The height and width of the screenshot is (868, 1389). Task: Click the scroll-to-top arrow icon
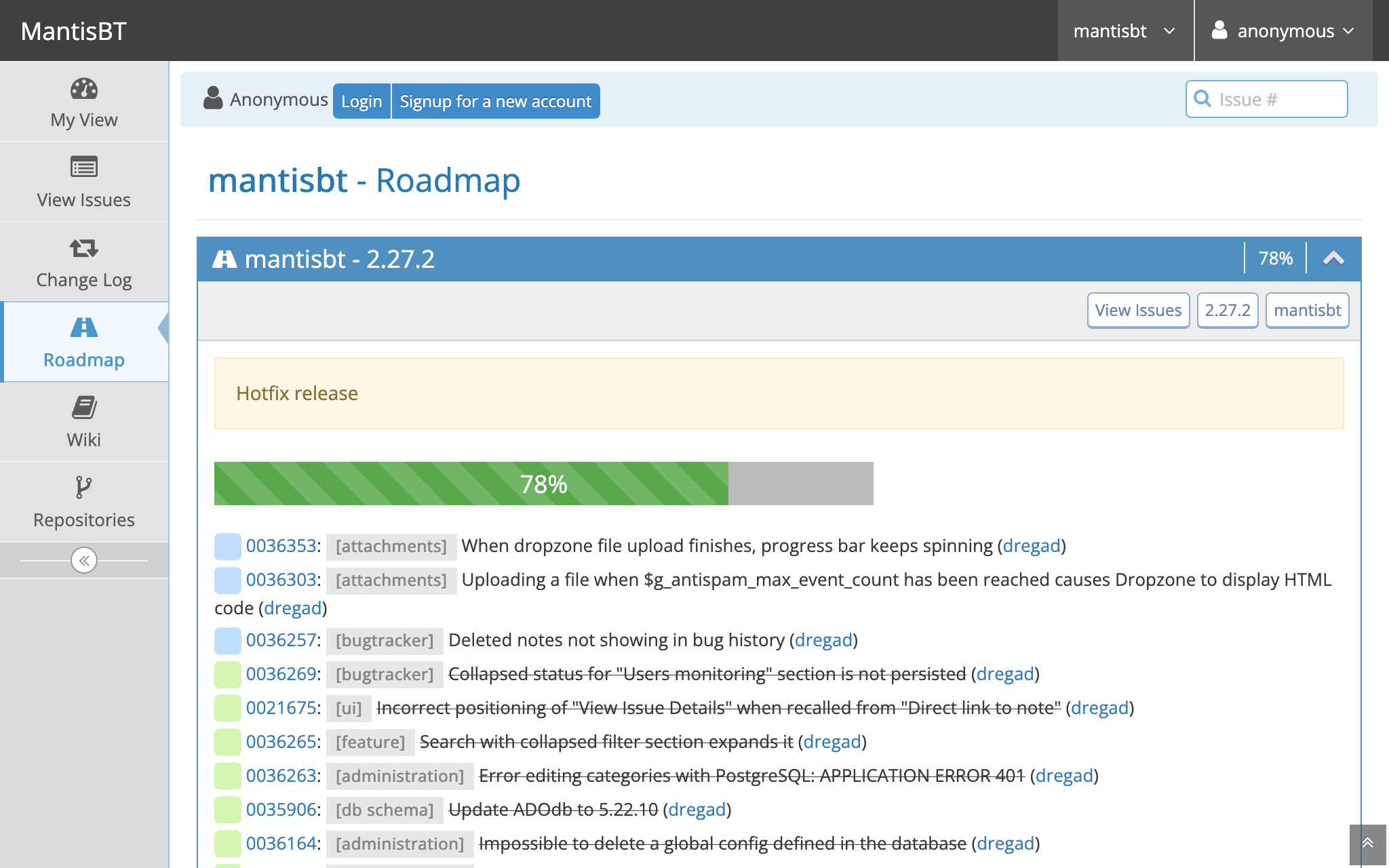1367,843
